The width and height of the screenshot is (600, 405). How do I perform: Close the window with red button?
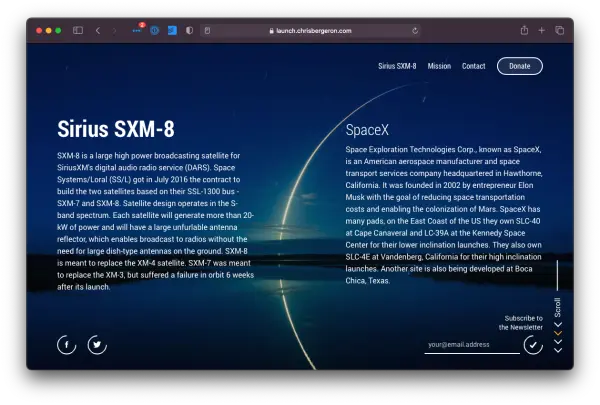click(39, 31)
